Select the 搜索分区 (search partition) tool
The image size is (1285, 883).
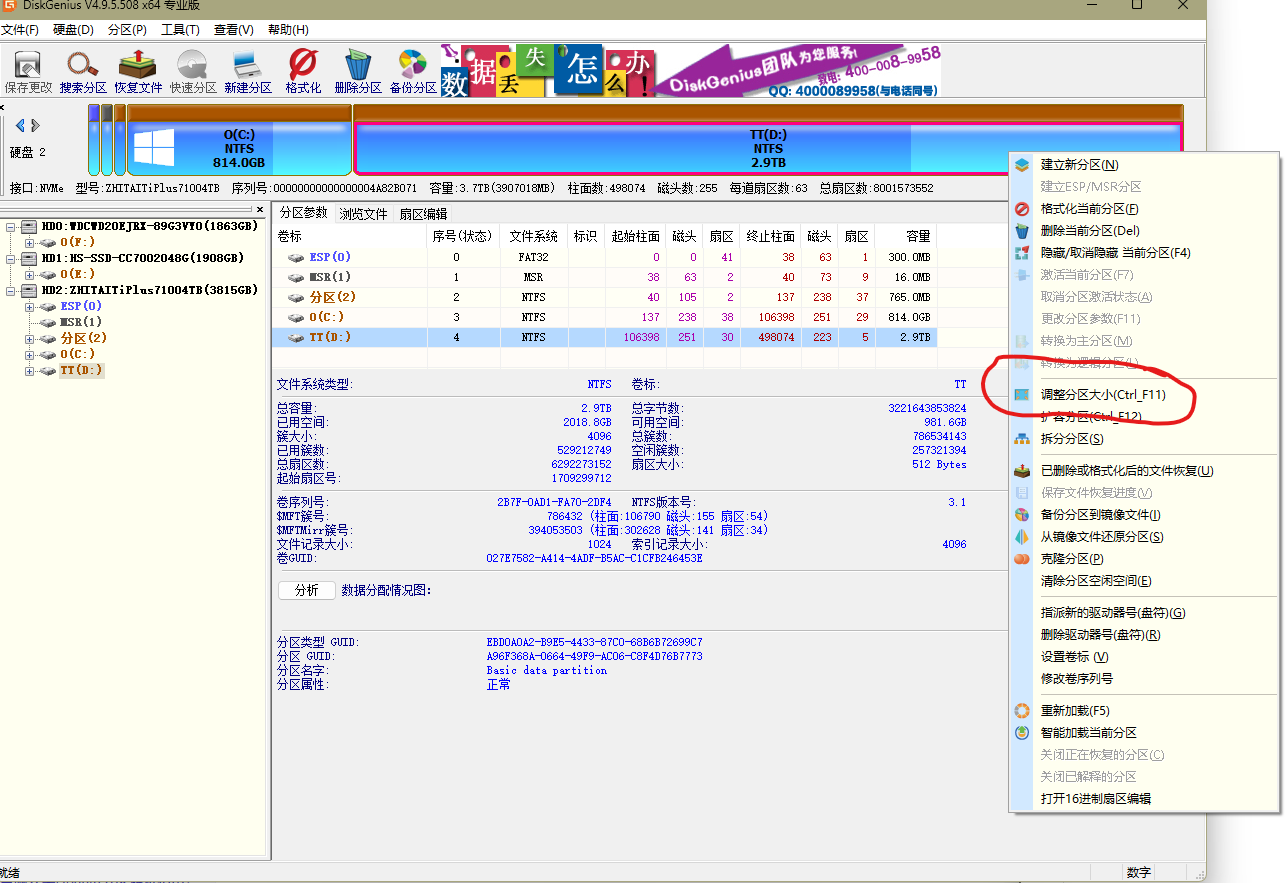click(82, 70)
